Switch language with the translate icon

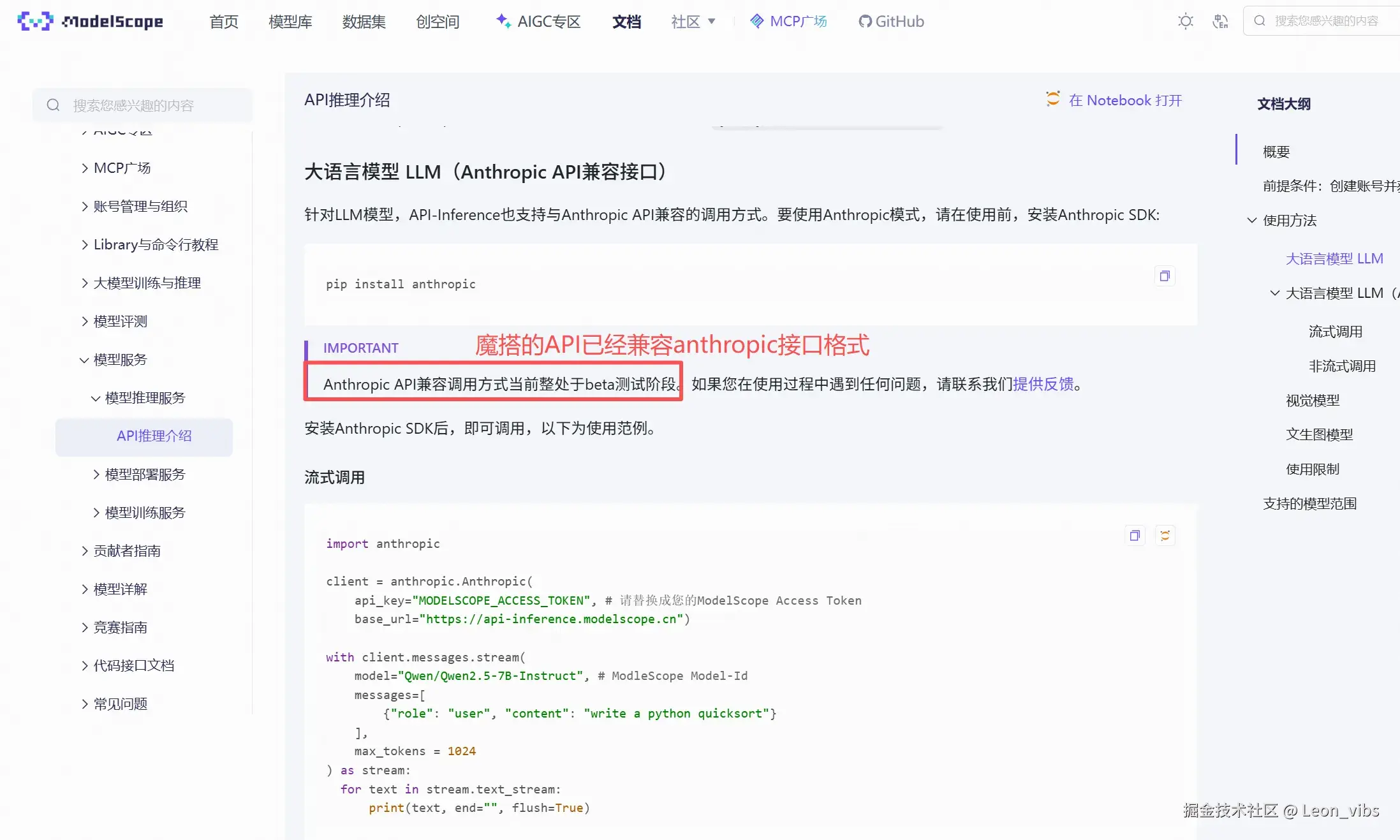point(1220,21)
